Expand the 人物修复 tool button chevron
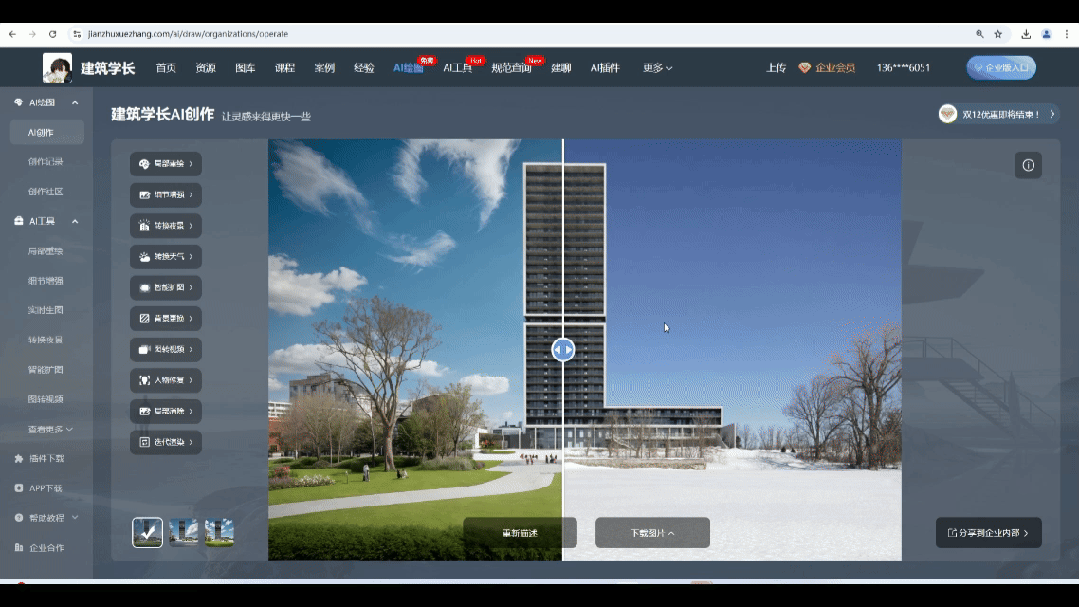Screen dimensions: 1079x607 [191, 381]
